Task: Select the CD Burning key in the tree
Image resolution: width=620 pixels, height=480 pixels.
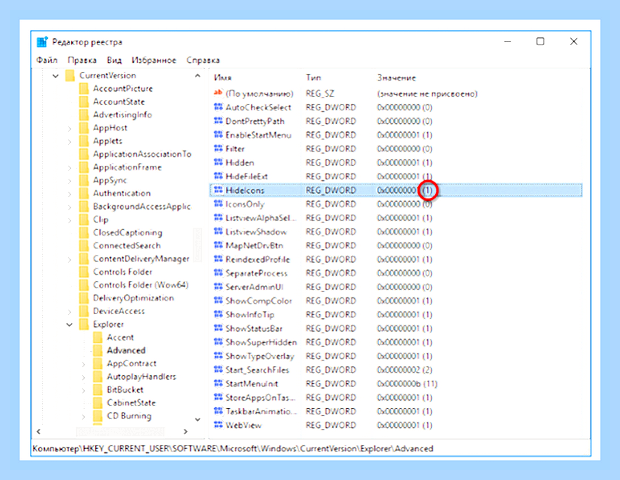Action: [x=129, y=416]
